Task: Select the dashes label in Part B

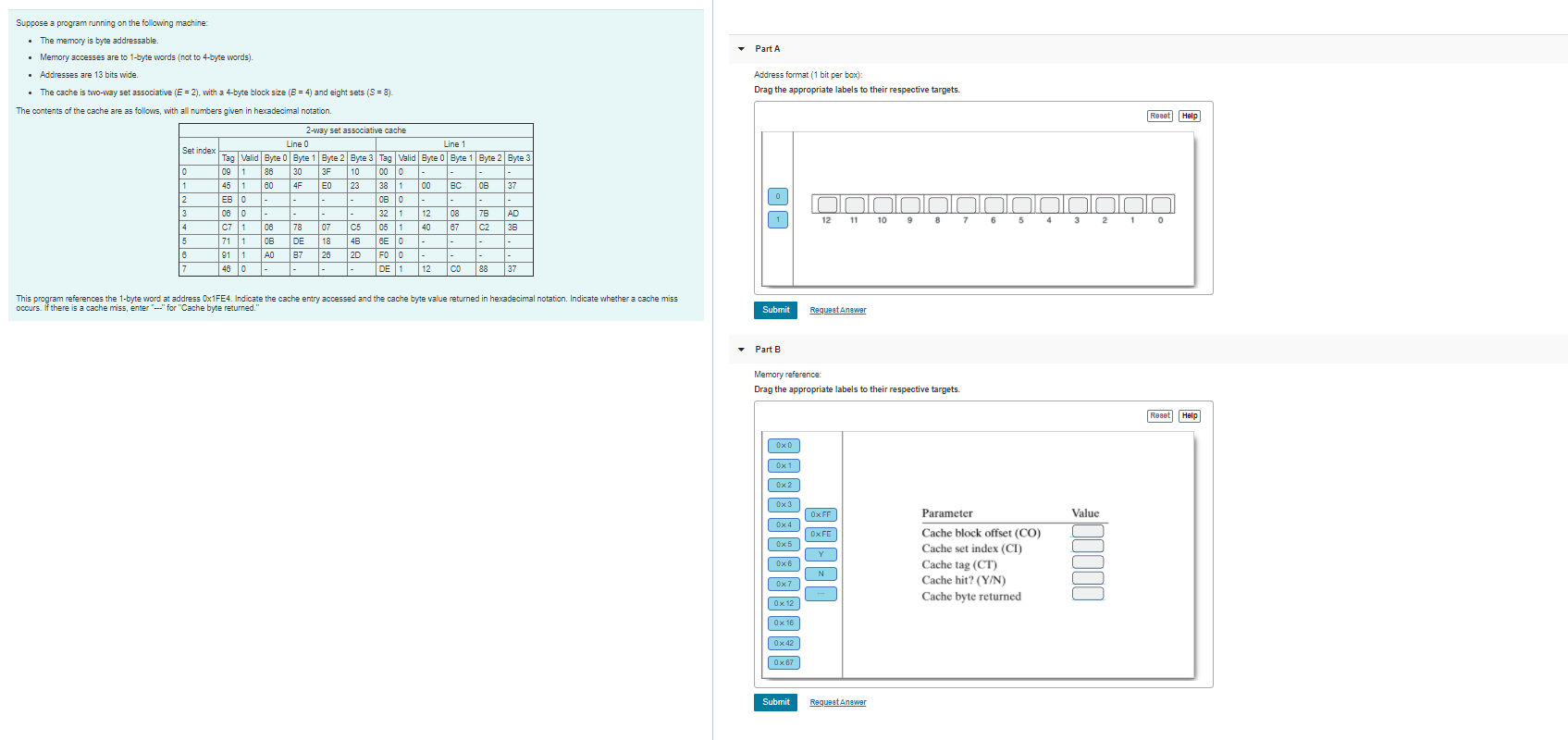Action: (821, 594)
